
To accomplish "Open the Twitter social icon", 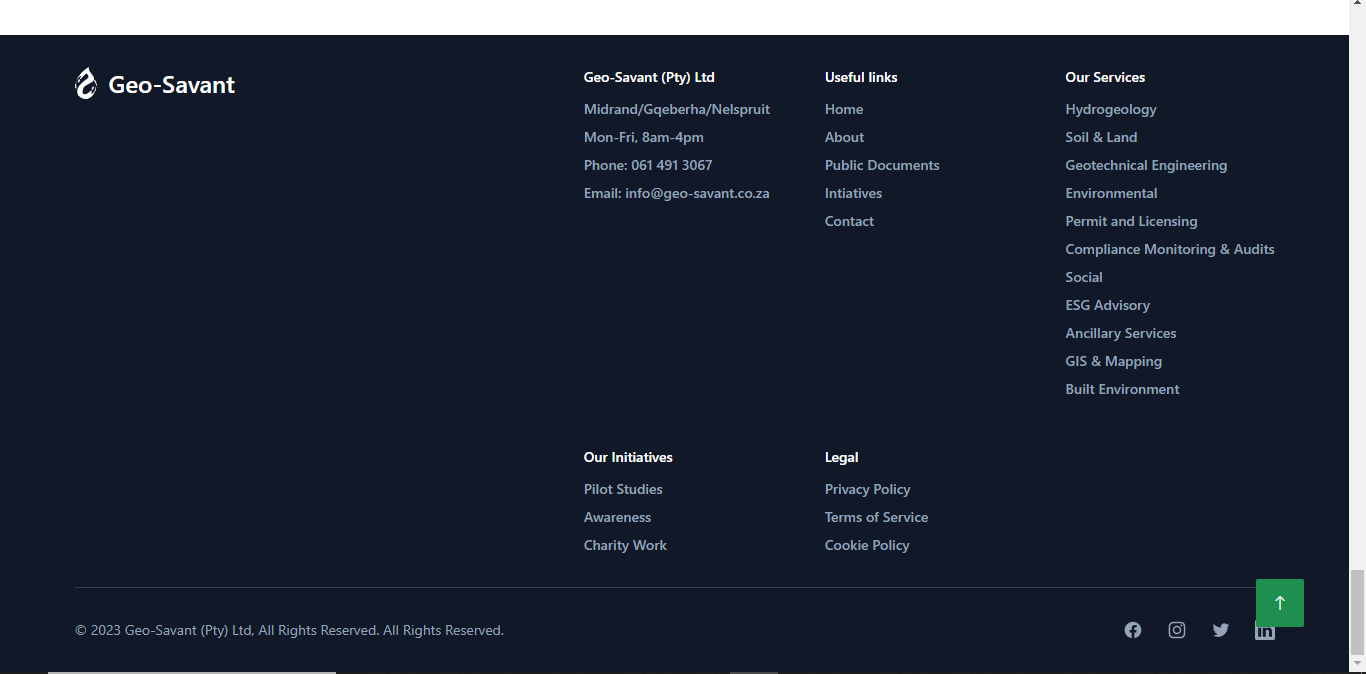I will 1221,630.
